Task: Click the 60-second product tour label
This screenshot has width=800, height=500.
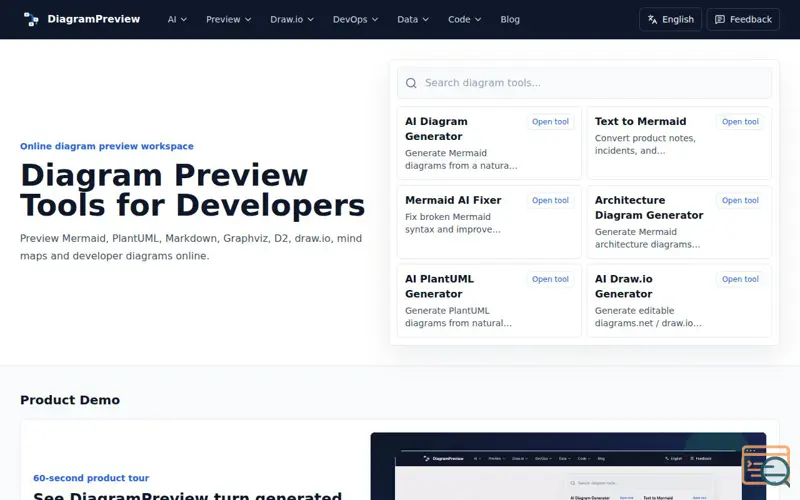Action: (x=91, y=478)
